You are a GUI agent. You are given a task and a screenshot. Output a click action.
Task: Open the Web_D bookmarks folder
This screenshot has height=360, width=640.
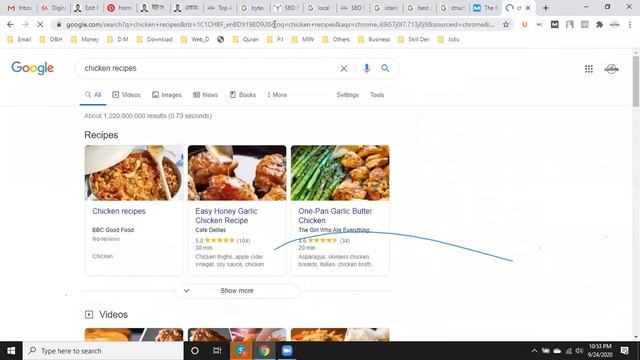click(195, 40)
